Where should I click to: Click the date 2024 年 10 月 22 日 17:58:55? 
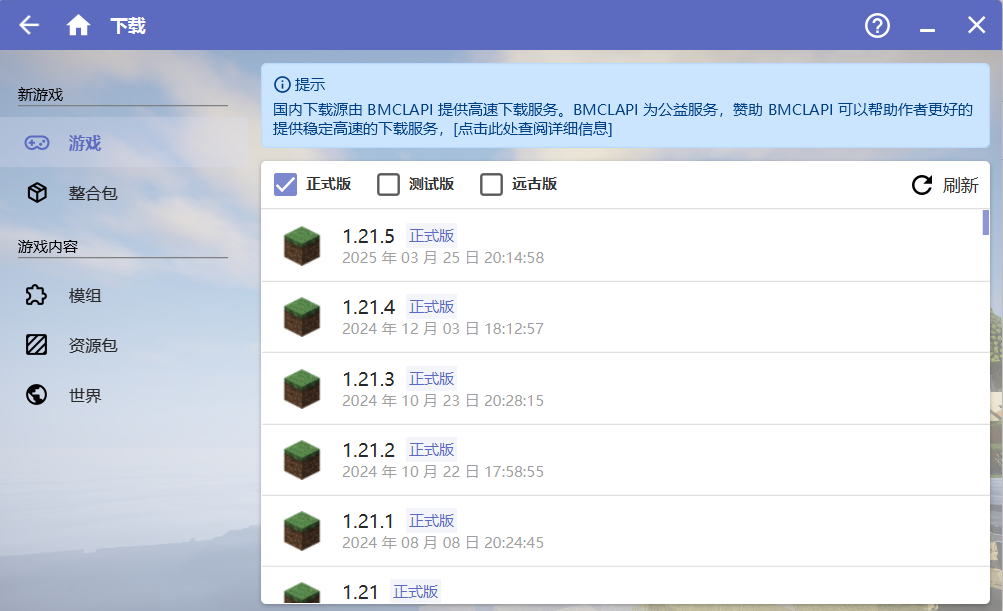point(443,472)
